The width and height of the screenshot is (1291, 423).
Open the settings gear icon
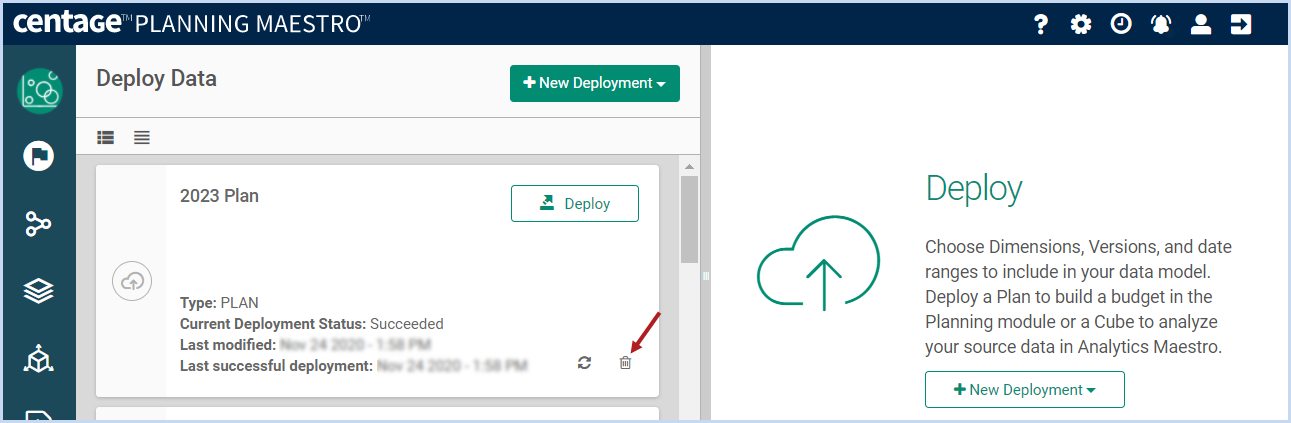coord(1081,25)
